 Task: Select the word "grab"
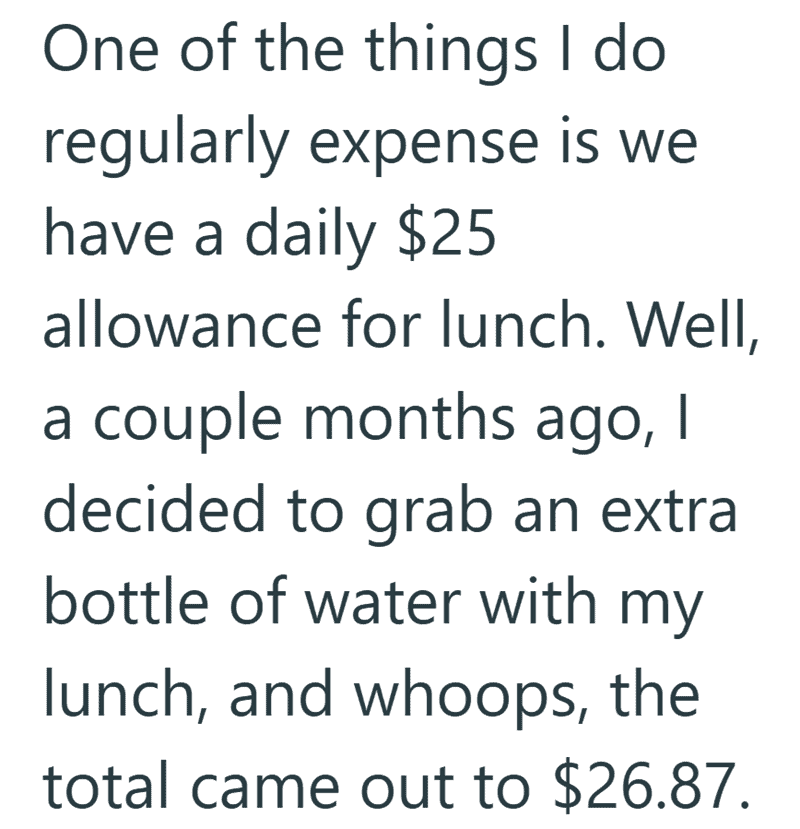[x=429, y=513]
